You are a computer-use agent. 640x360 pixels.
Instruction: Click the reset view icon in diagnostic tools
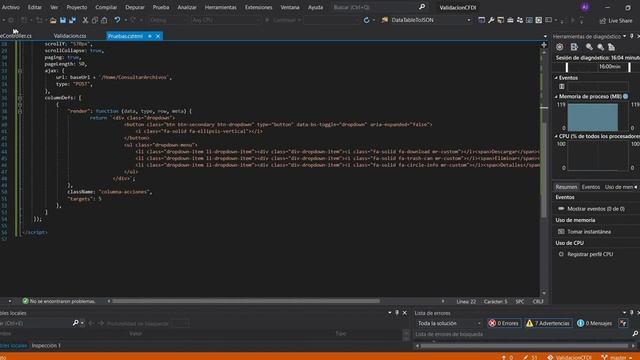point(611,47)
